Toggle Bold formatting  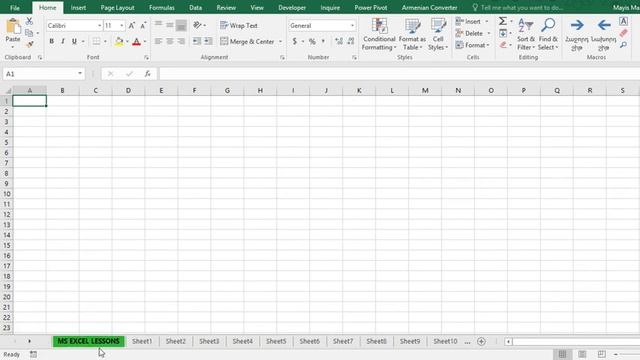[x=51, y=41]
